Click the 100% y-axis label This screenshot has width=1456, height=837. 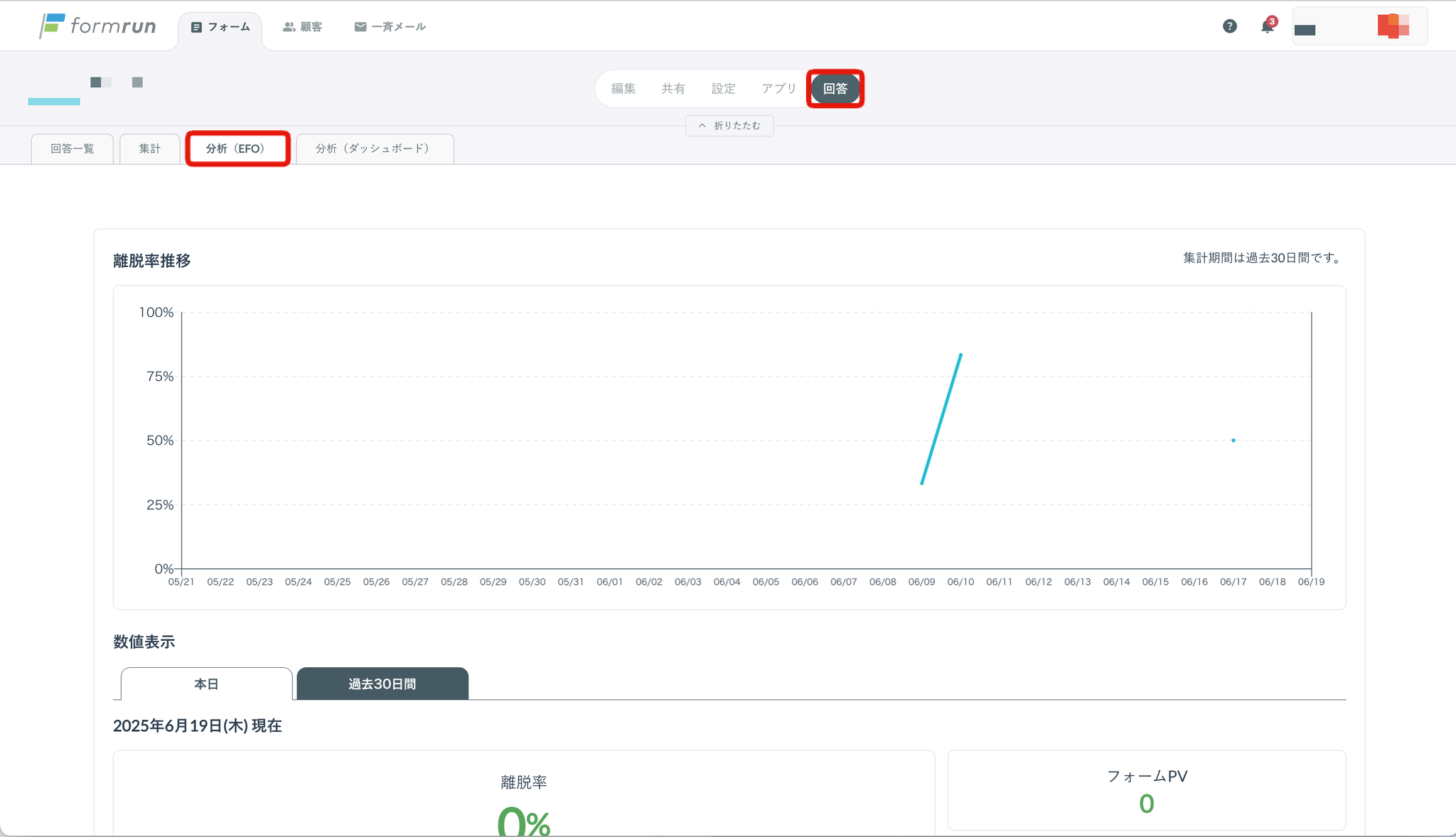click(156, 313)
